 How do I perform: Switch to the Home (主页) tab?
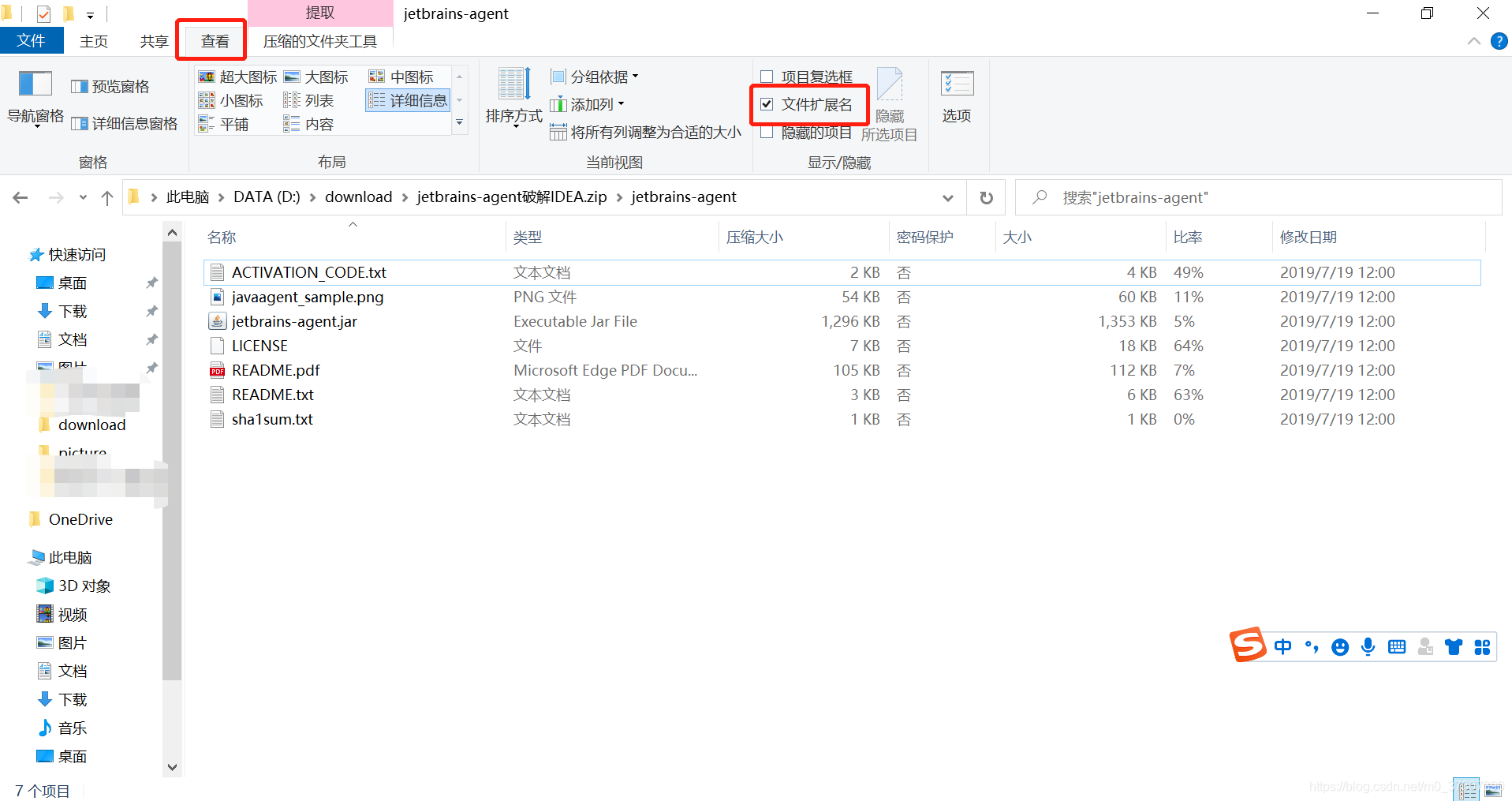pos(94,41)
